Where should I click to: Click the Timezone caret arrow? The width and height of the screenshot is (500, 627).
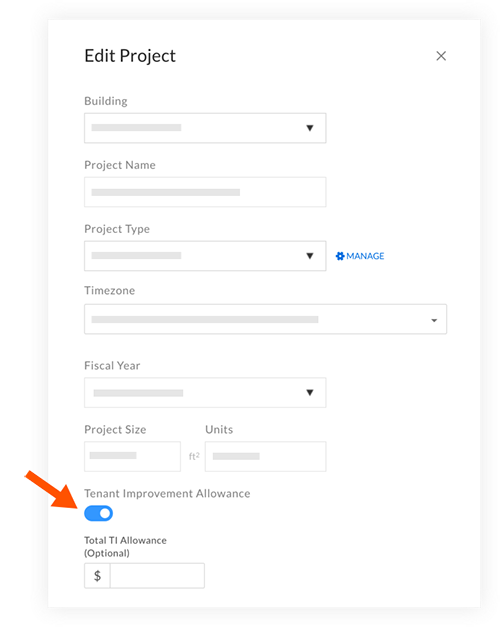click(x=434, y=320)
